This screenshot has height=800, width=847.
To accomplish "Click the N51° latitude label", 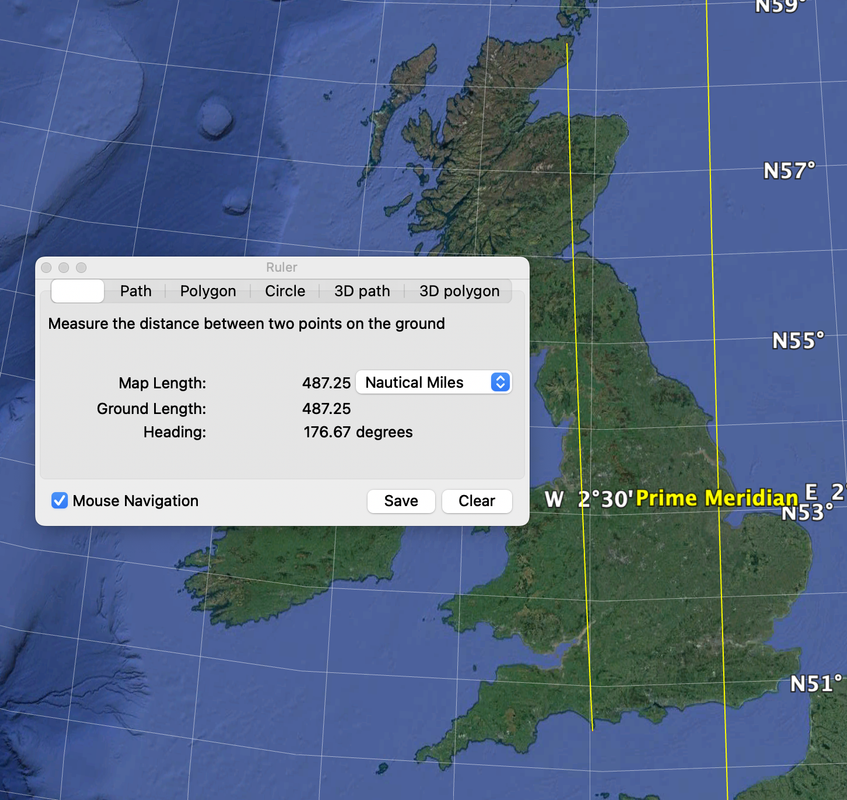I will pos(816,684).
